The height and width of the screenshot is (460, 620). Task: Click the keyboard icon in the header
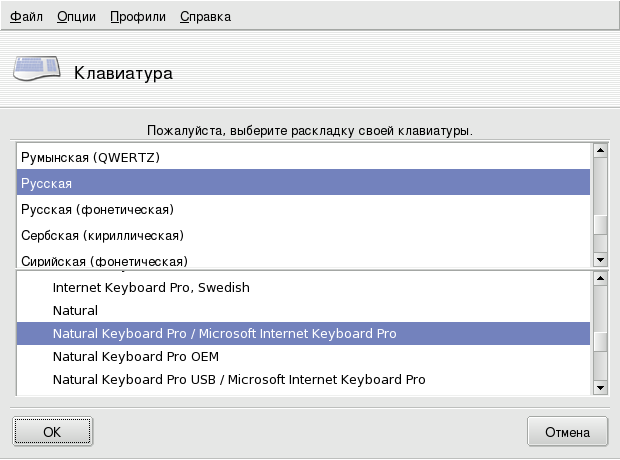(36, 71)
